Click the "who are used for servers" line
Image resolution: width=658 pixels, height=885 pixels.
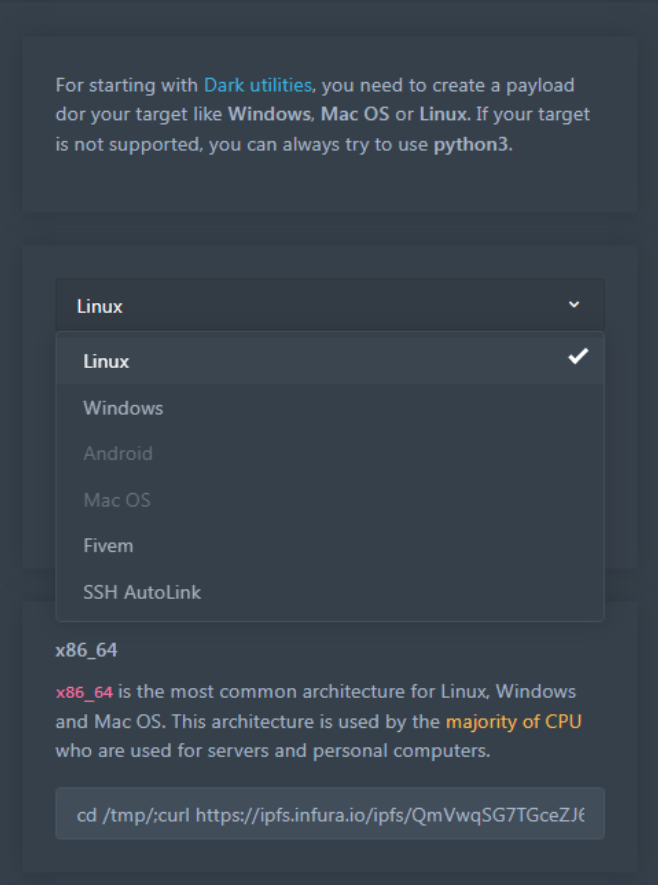click(272, 750)
